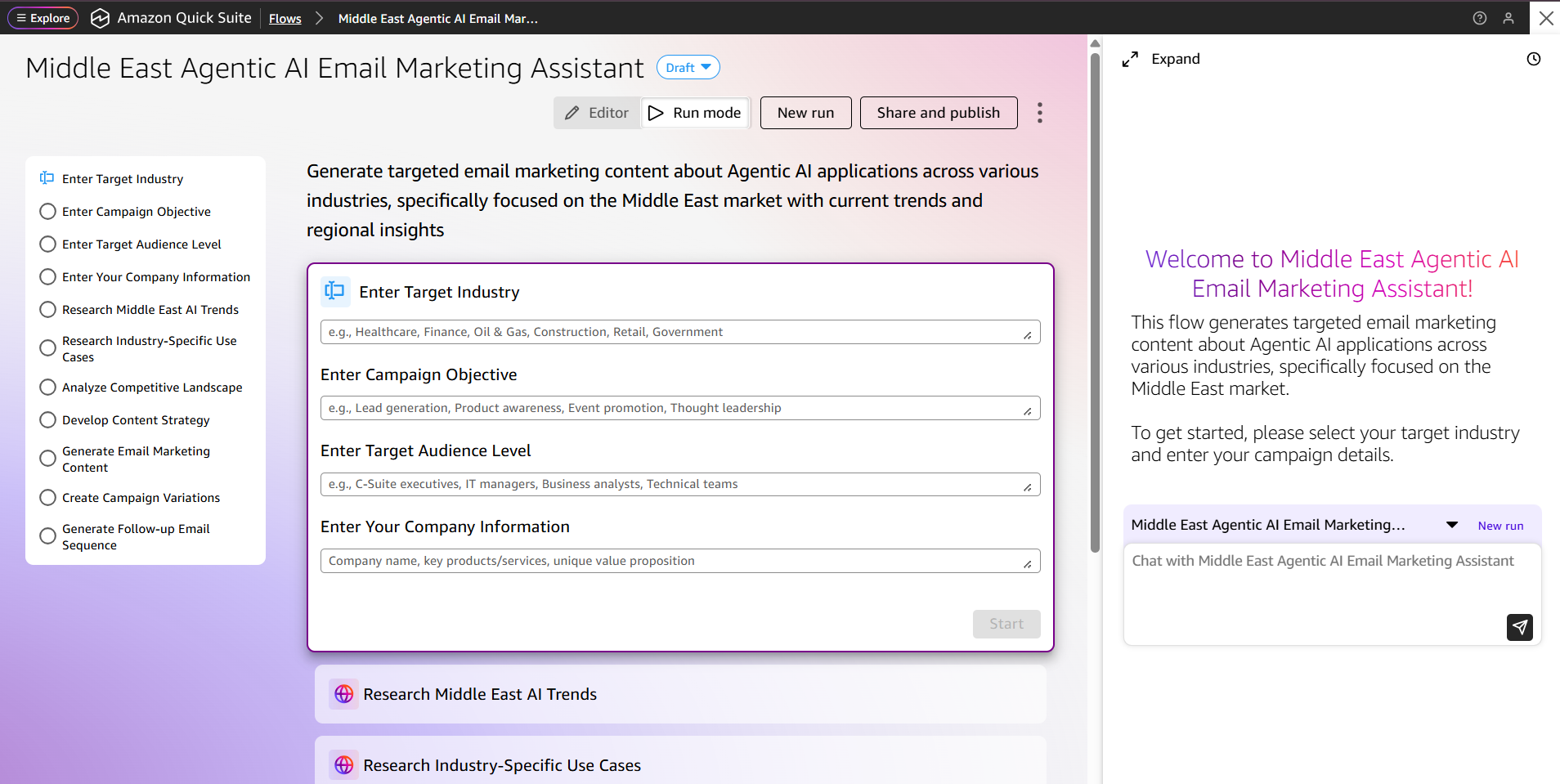1560x784 pixels.
Task: Click the run history clock icon
Action: pyautogui.click(x=1534, y=59)
